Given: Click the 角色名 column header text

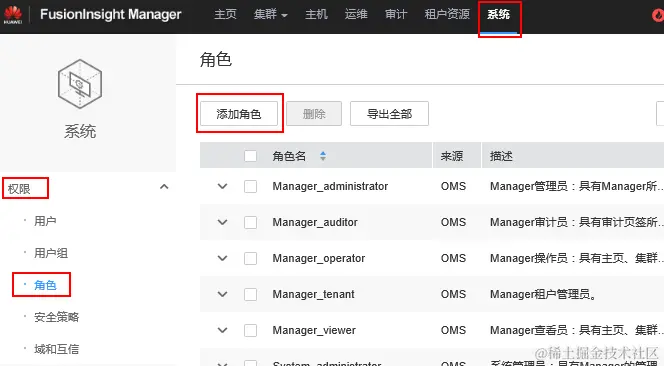Looking at the screenshot, I should [289, 156].
